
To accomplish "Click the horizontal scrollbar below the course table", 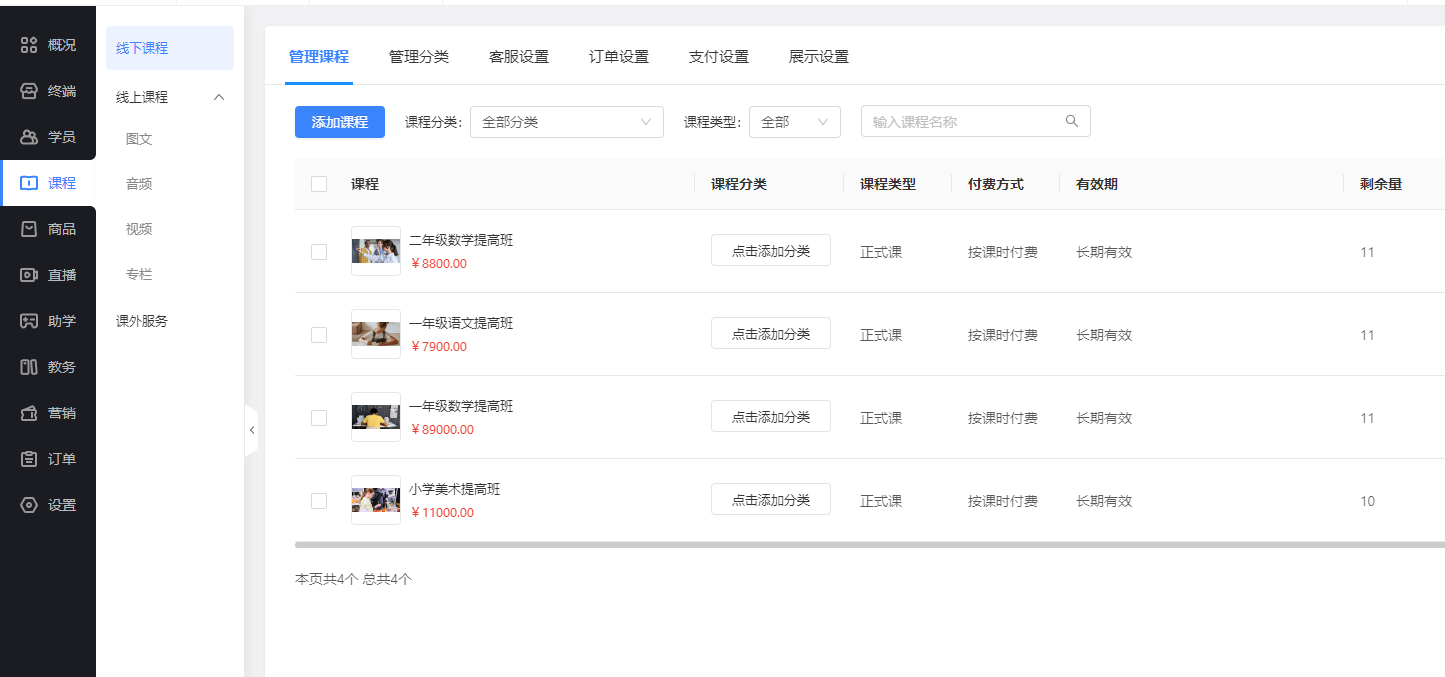I will pos(868,545).
